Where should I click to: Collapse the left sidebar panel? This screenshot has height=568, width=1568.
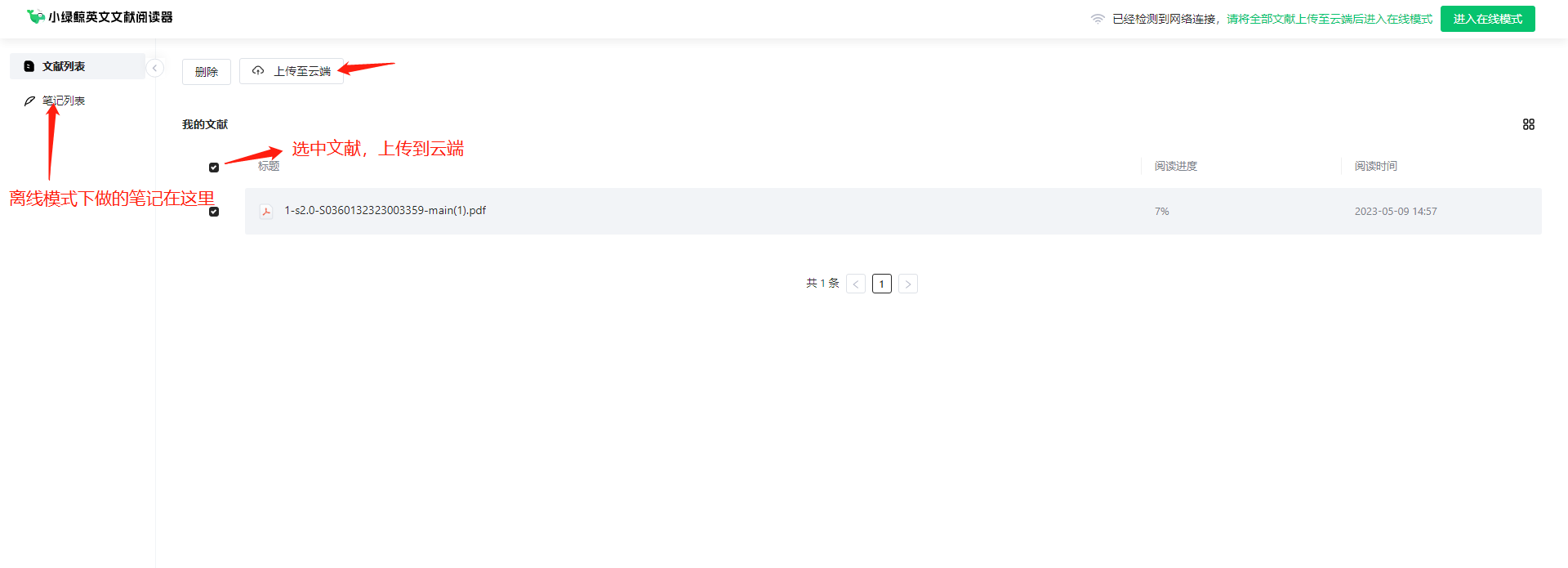tap(154, 68)
